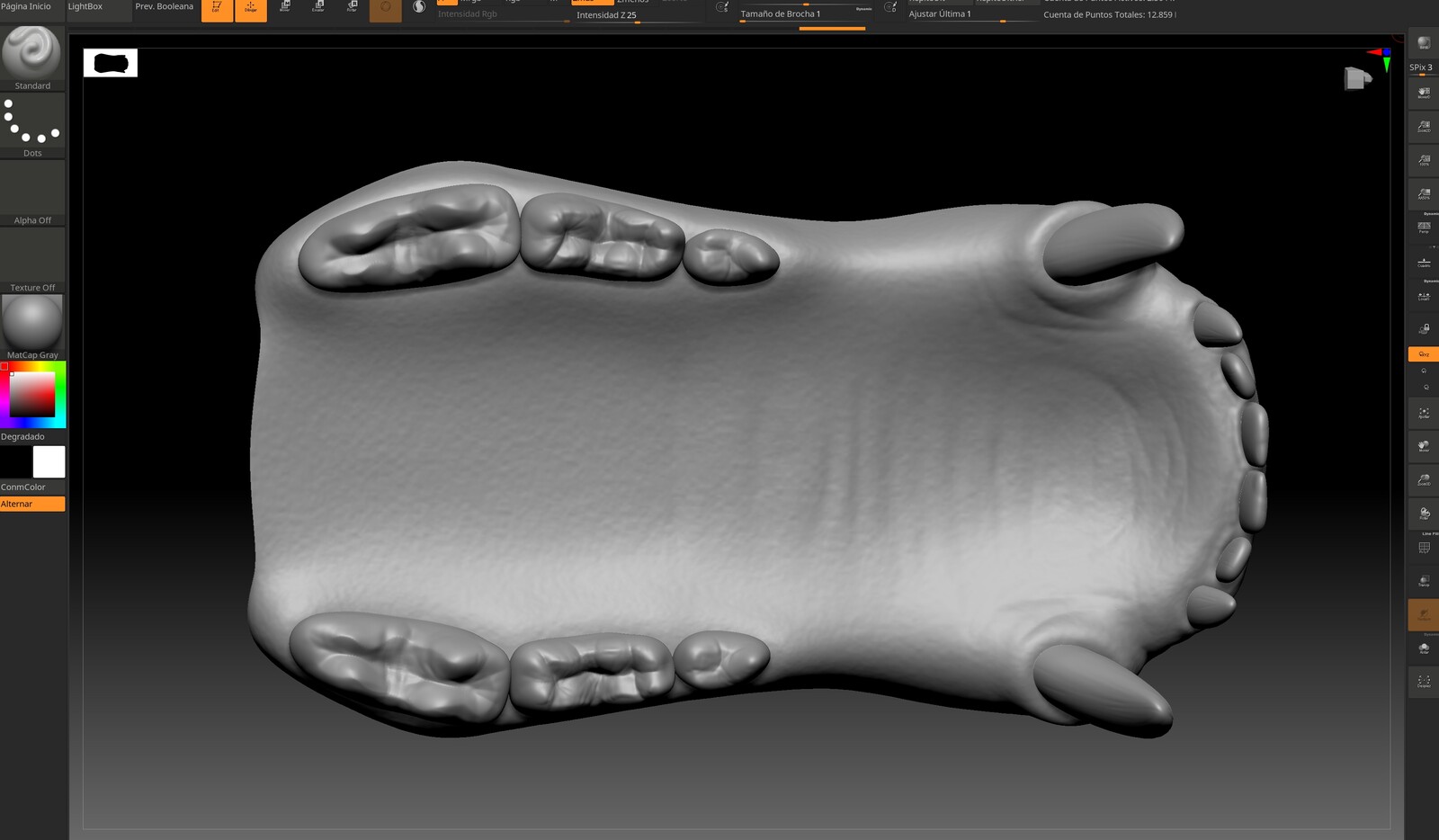Open the Standard brush picker
Screen dimensions: 1439x840
pos(32,57)
